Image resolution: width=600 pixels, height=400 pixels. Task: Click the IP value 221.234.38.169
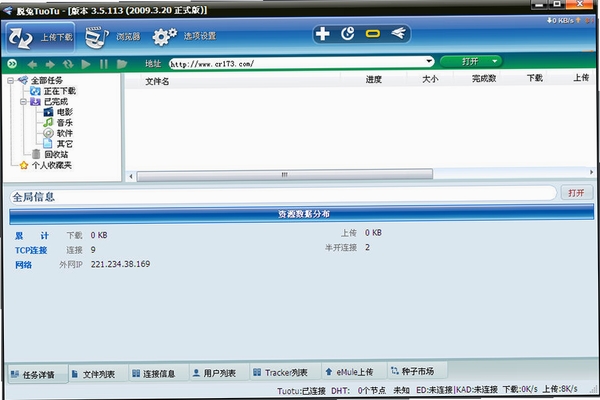(120, 264)
